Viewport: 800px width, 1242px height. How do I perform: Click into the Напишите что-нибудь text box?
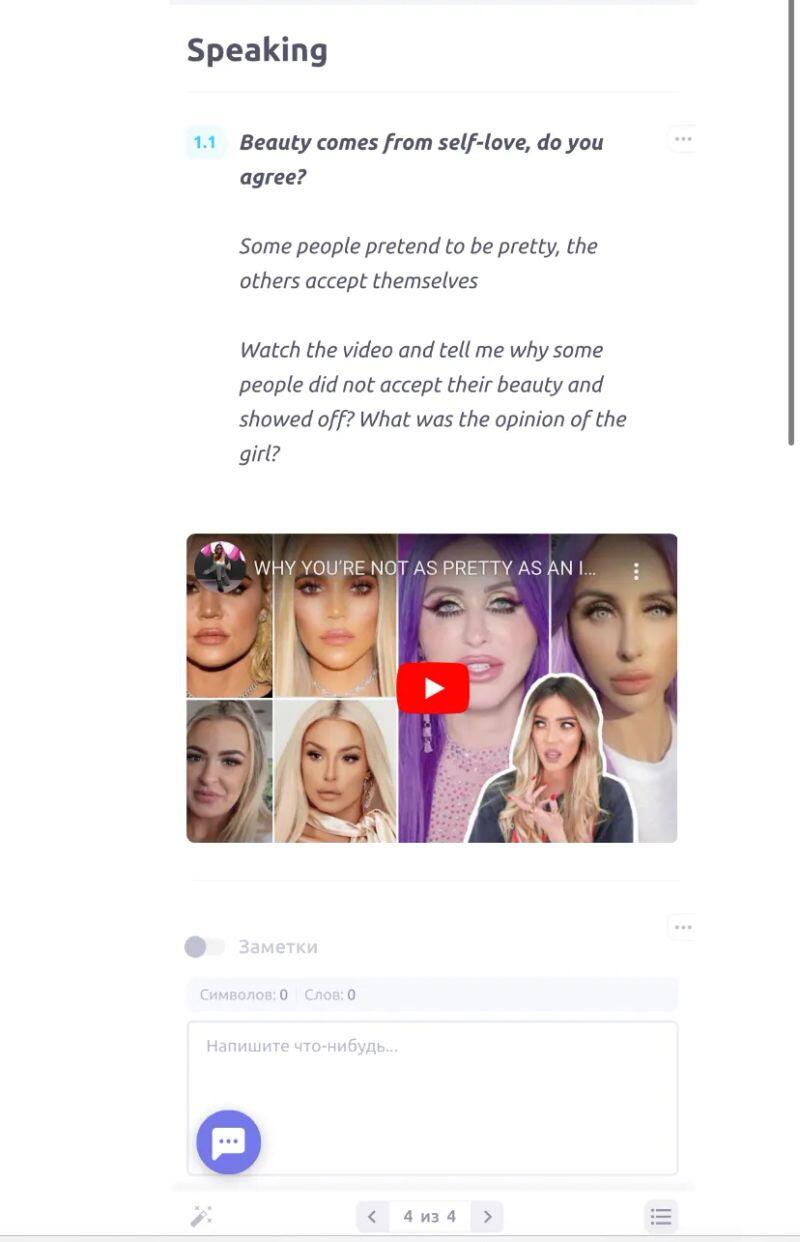(x=432, y=1097)
